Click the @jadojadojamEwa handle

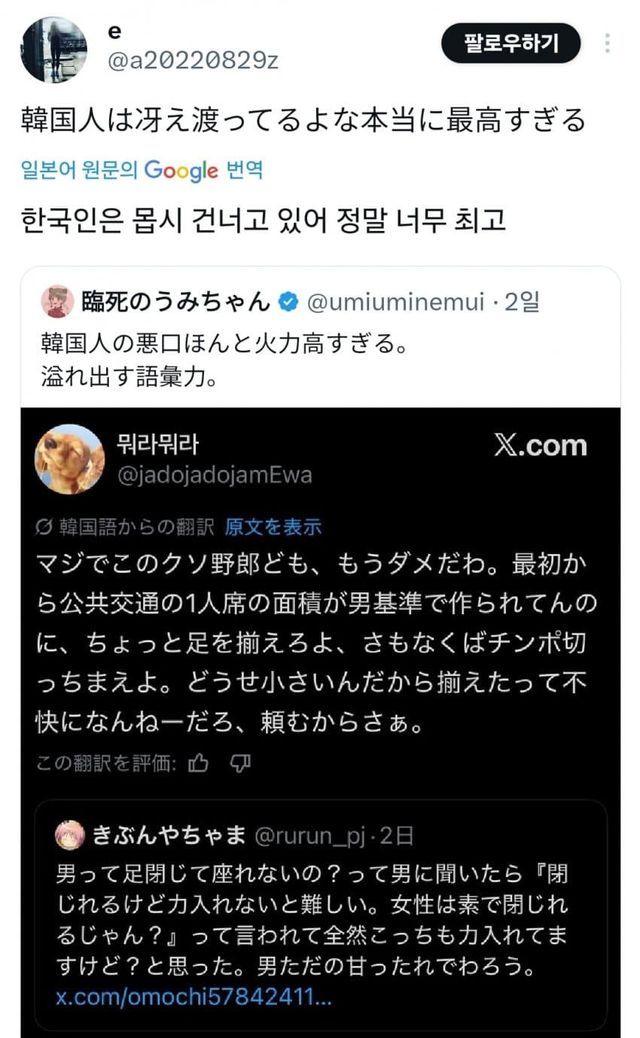[215, 474]
